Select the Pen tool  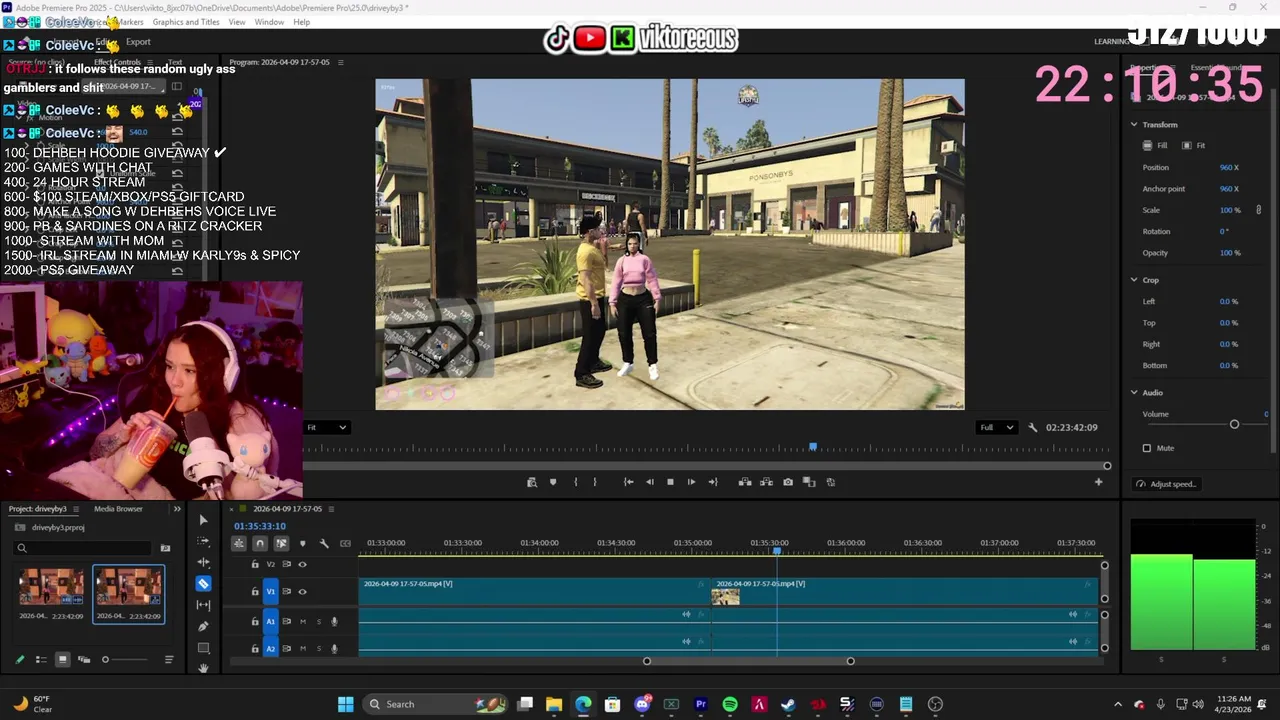tap(203, 626)
